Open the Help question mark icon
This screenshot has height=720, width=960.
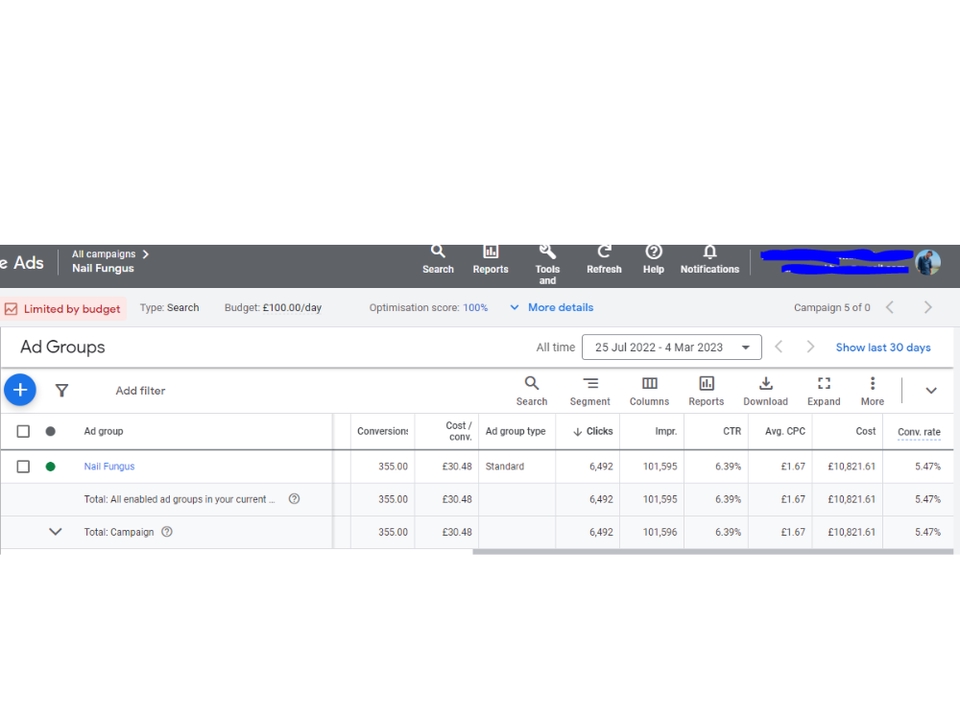click(x=653, y=260)
